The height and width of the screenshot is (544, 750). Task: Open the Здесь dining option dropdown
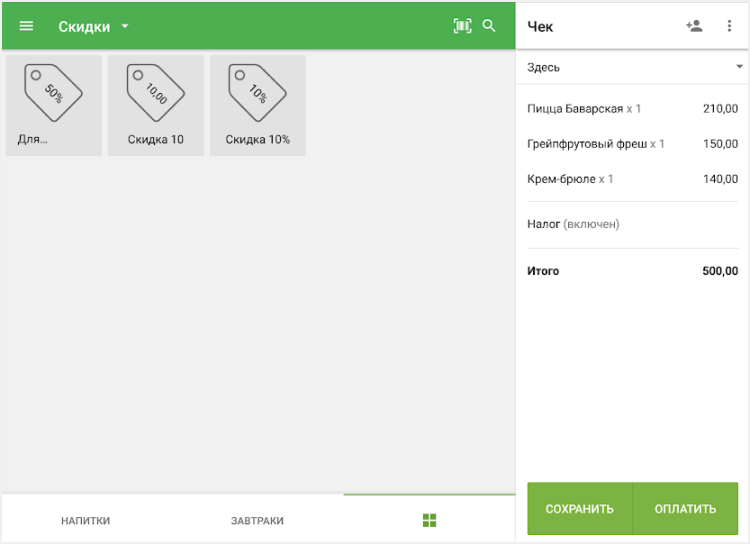[x=633, y=67]
